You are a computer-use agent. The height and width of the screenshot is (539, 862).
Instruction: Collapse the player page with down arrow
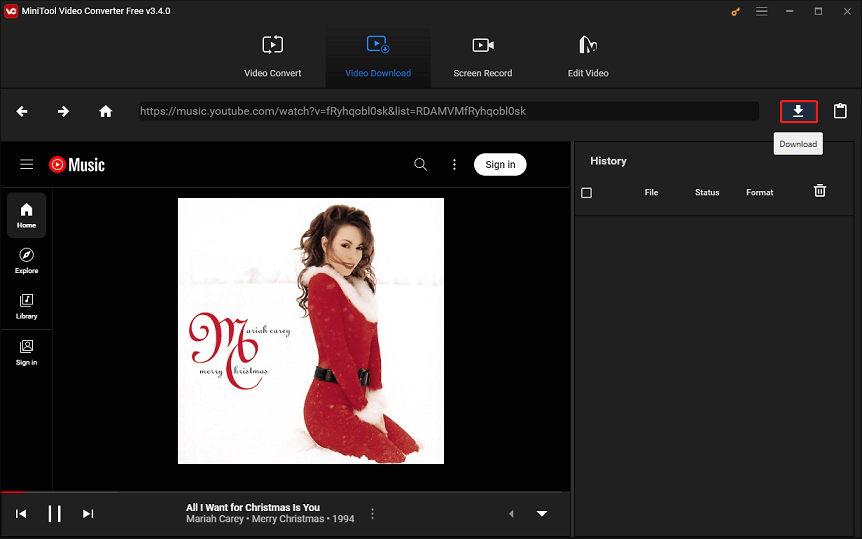coord(542,514)
